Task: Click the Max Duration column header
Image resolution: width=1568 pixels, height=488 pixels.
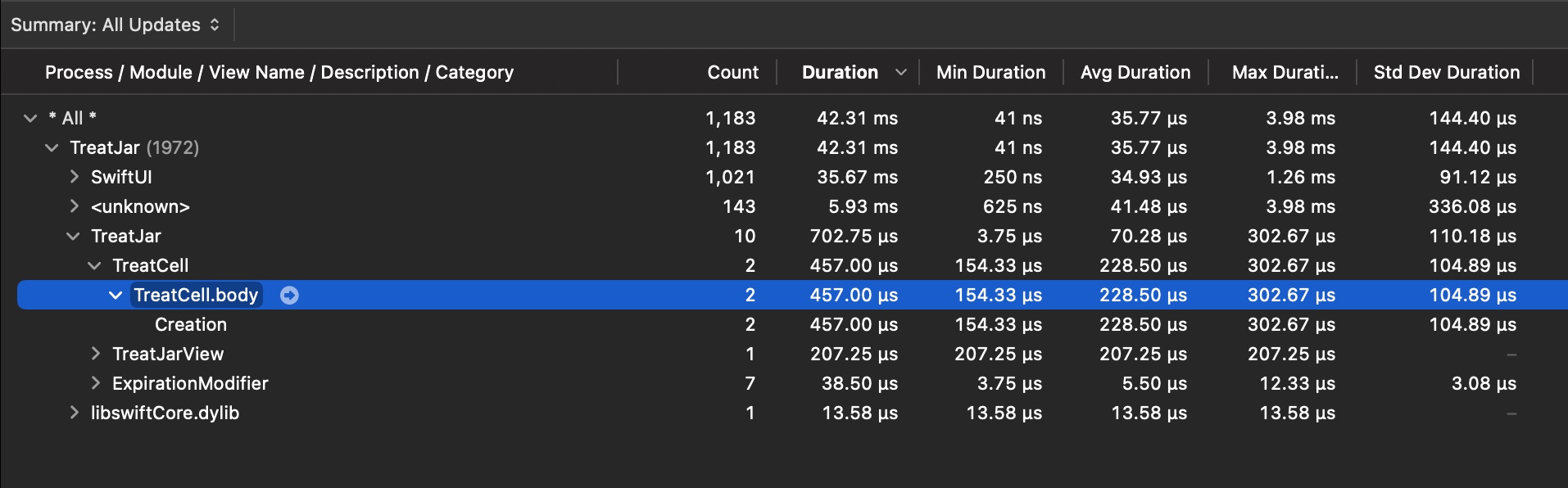Action: (1285, 72)
